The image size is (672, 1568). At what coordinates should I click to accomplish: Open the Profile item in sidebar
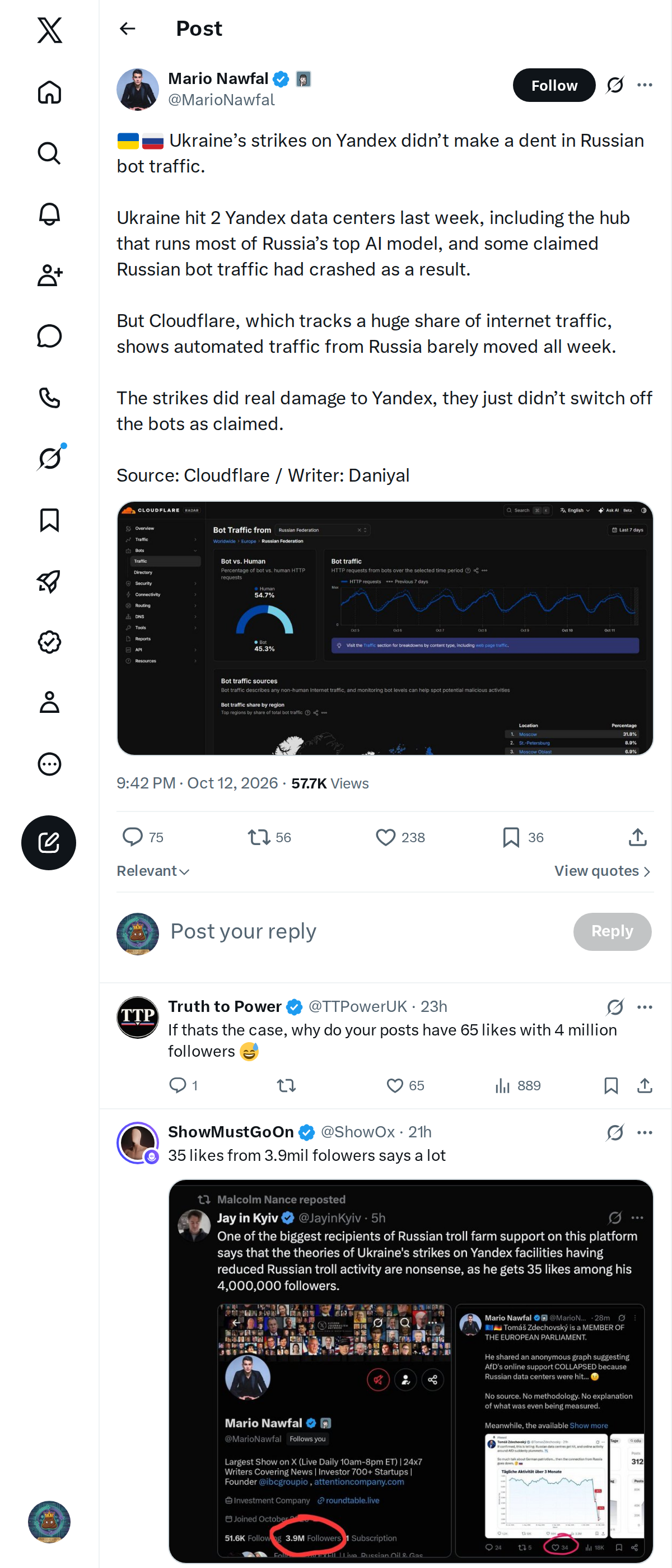pos(49,702)
